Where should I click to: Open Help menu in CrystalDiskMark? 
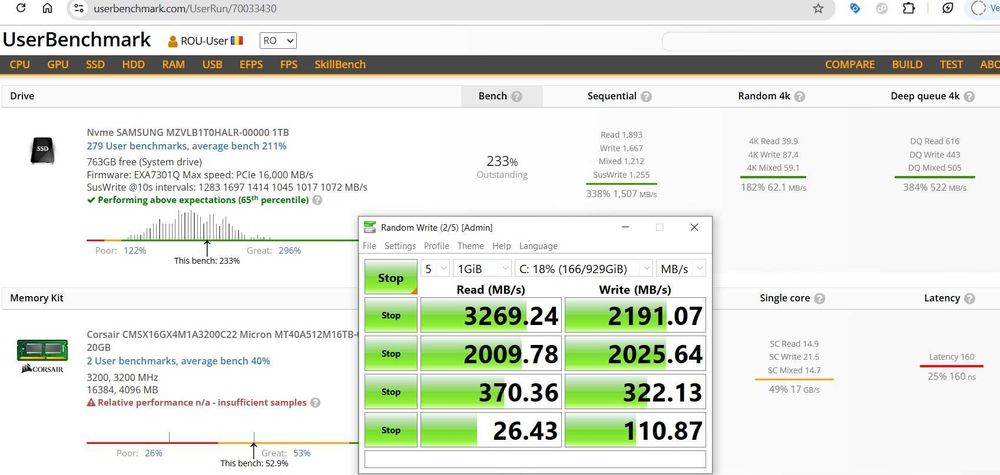click(x=502, y=246)
